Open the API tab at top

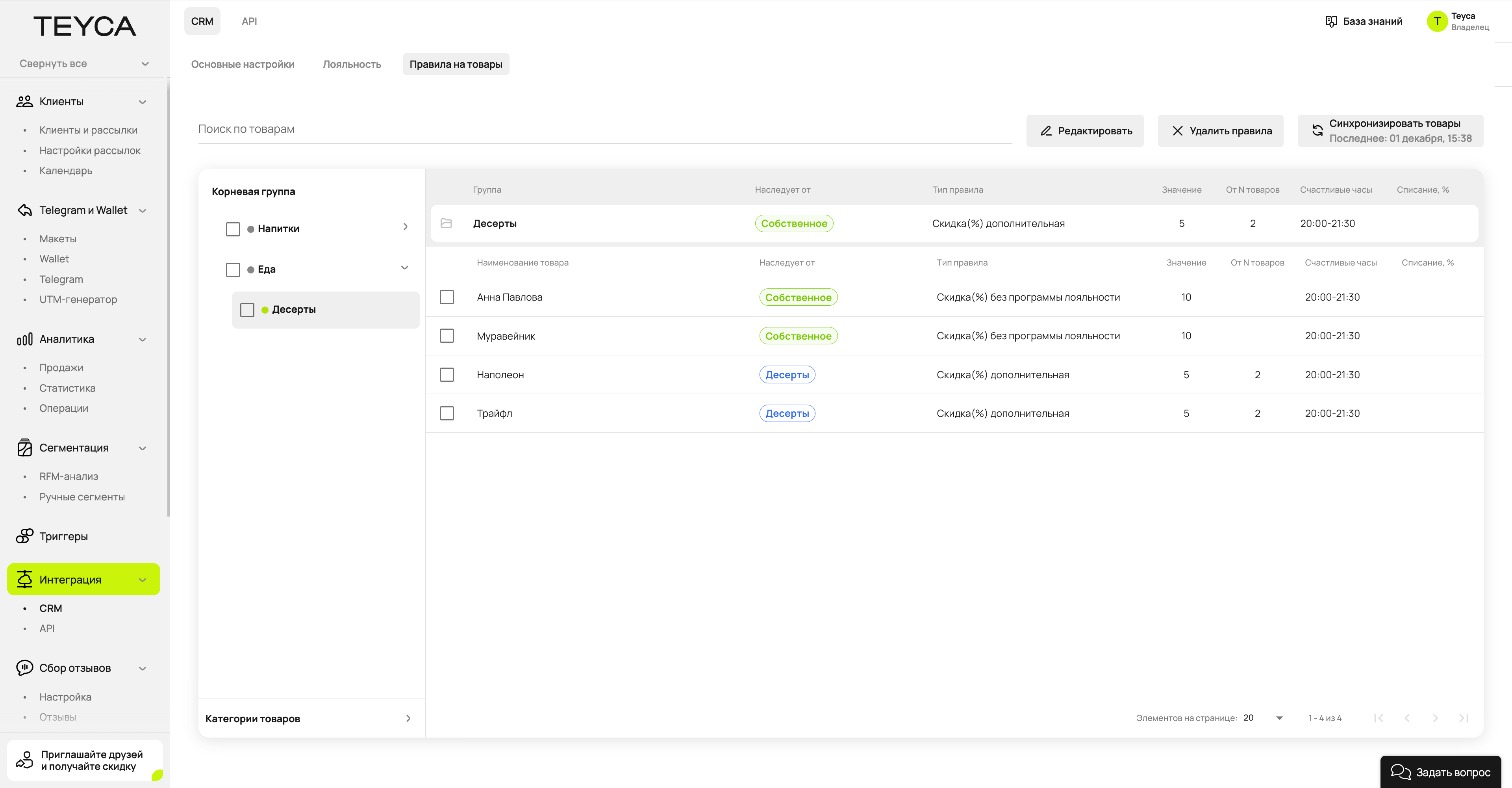pyautogui.click(x=249, y=21)
